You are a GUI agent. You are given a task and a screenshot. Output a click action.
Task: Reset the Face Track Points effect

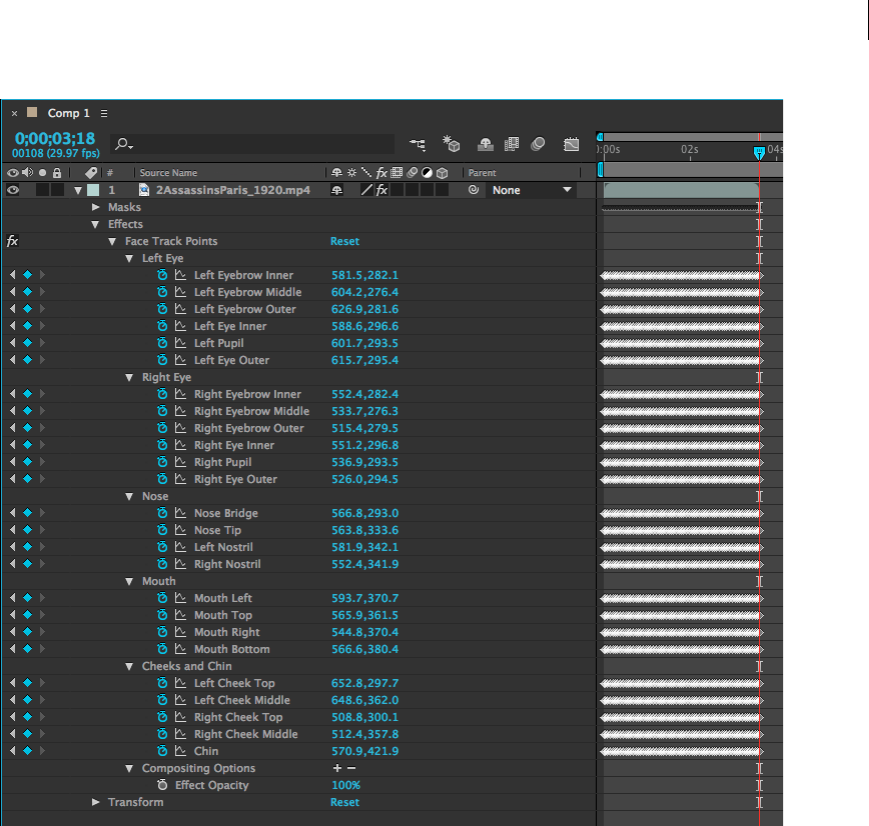[x=345, y=241]
